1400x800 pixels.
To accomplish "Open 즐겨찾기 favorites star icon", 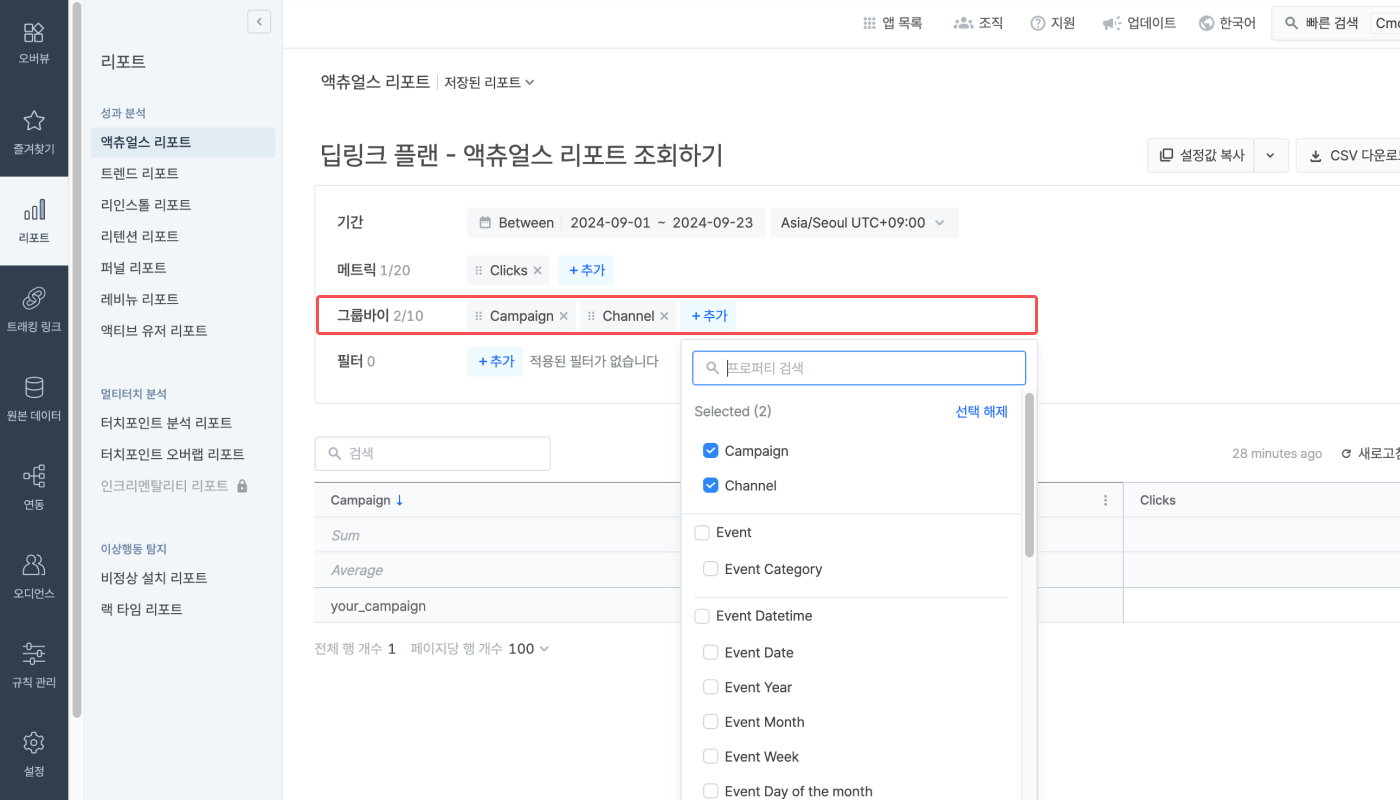I will click(34, 121).
